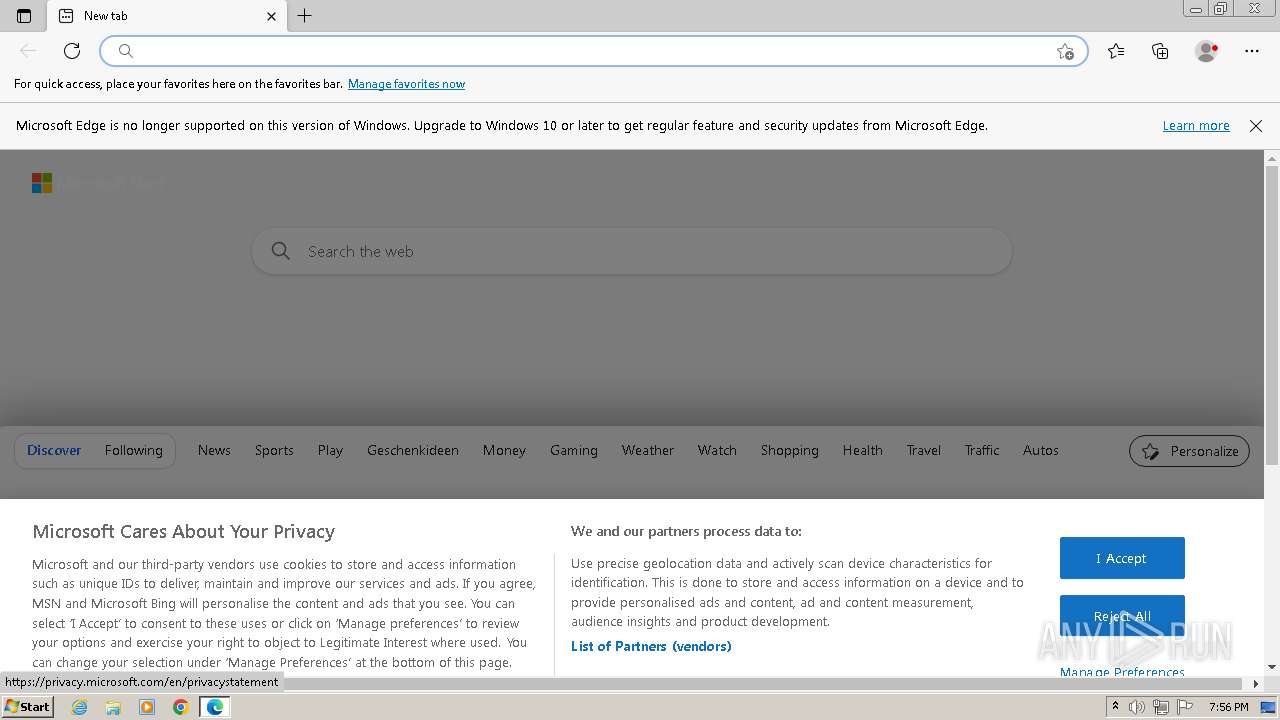Launch Chrome from taskbar
Viewport: 1280px width, 720px height.
tap(180, 707)
